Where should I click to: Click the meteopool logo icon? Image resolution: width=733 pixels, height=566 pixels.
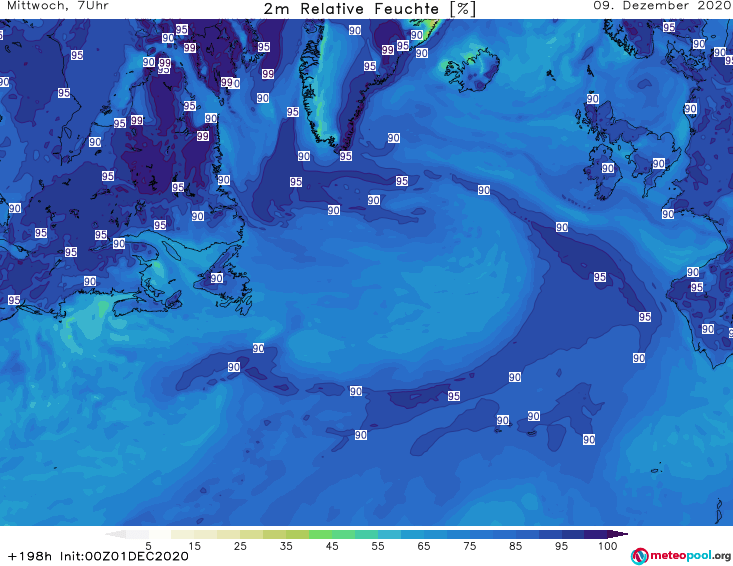click(639, 556)
